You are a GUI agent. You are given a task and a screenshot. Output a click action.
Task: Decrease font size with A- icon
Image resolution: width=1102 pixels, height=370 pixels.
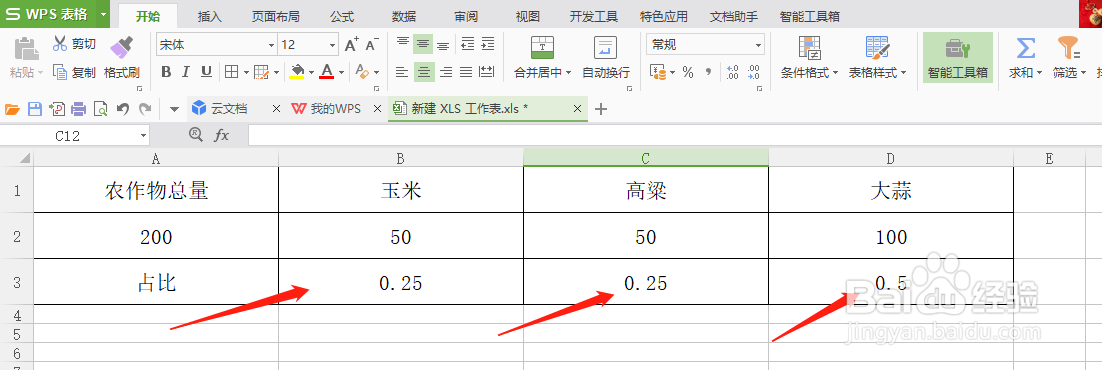pos(371,45)
